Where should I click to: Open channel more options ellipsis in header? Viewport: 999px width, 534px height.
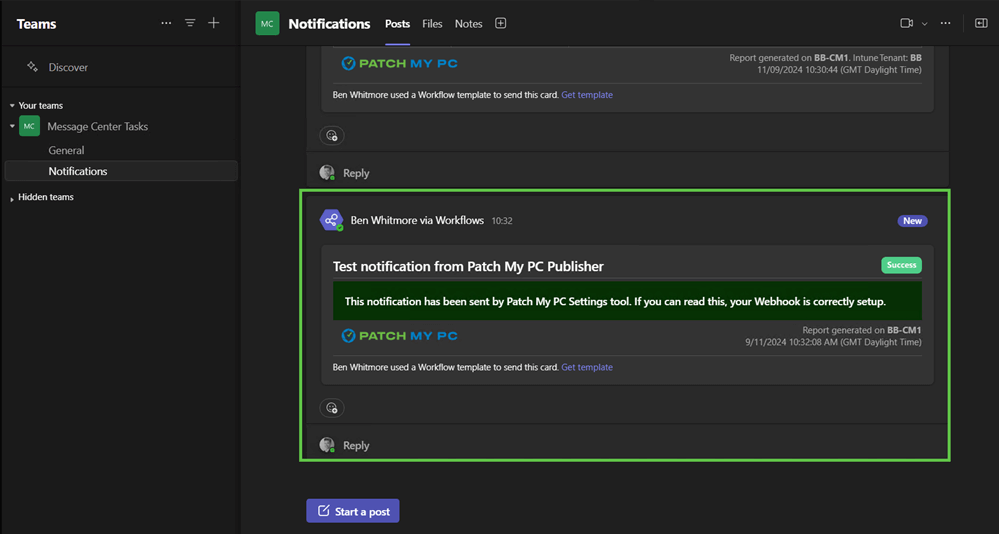[x=945, y=23]
